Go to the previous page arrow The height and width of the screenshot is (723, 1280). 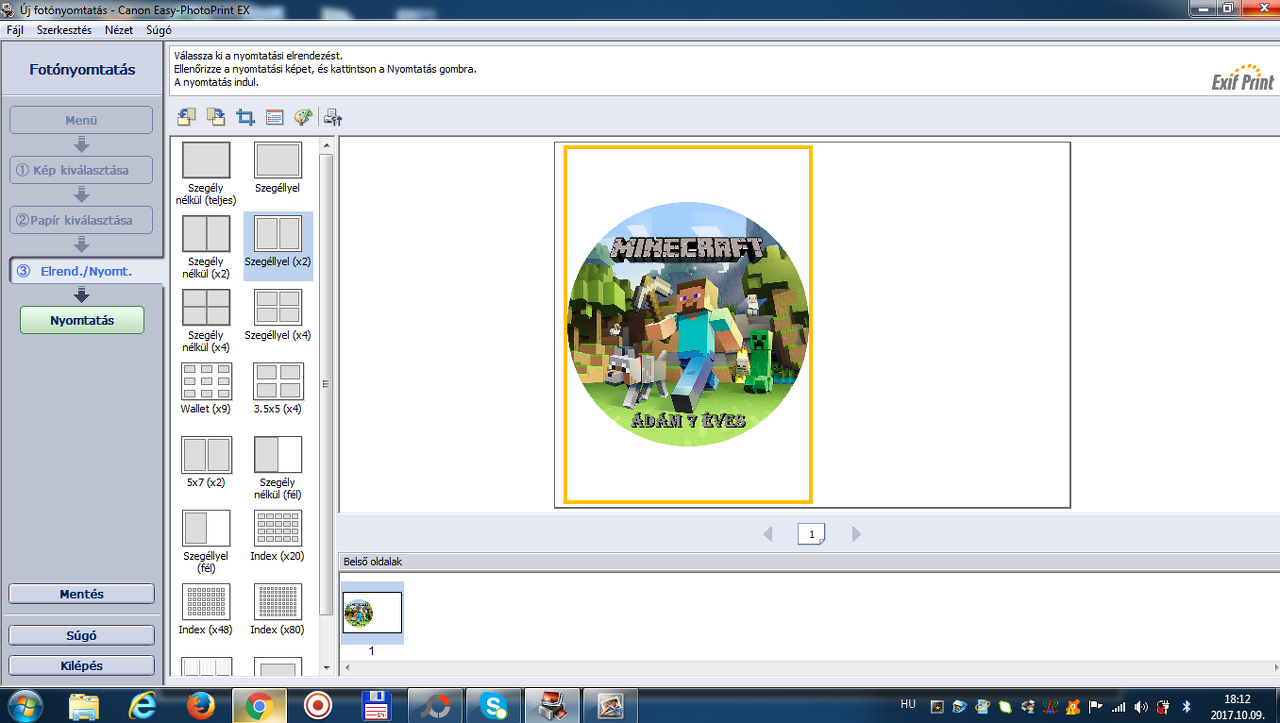tap(768, 535)
